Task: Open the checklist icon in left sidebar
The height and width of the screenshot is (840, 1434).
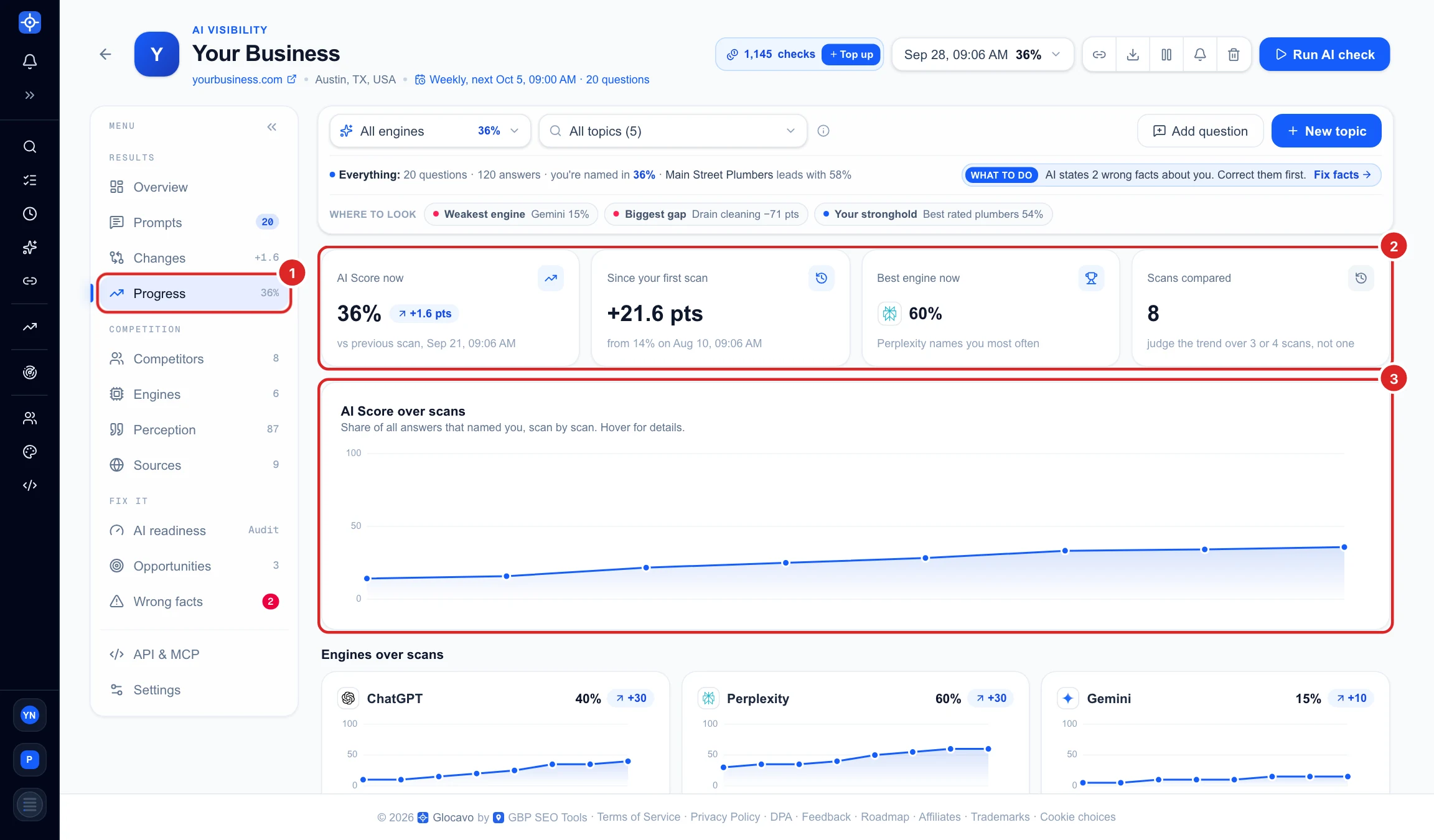Action: coord(29,180)
